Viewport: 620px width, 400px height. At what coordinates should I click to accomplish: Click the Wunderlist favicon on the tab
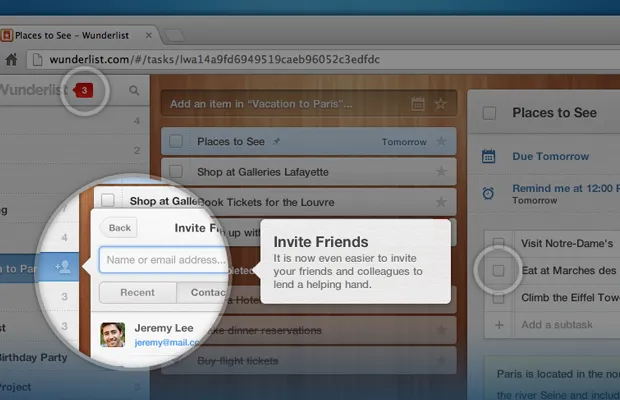(x=6, y=36)
